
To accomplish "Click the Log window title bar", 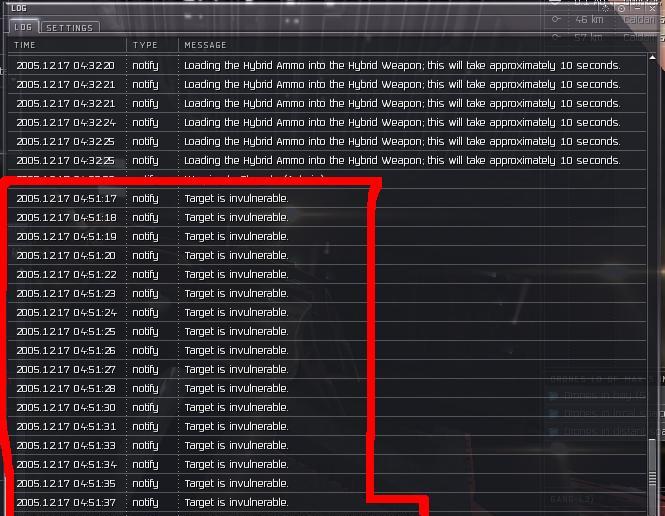I will coord(300,8).
